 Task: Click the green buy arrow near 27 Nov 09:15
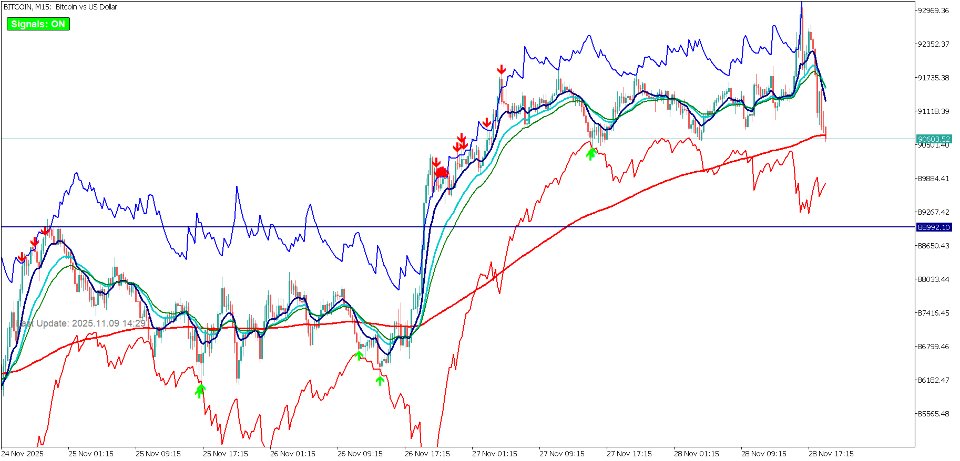click(590, 154)
